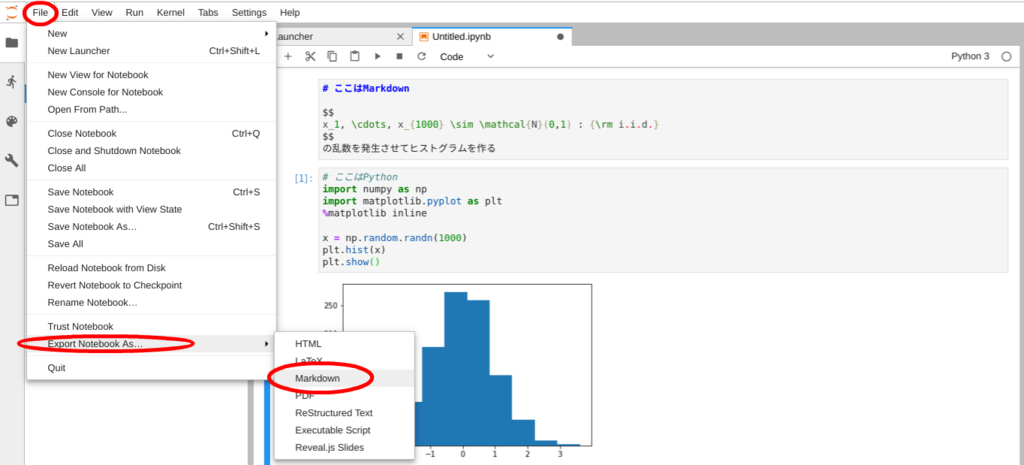
Task: Open the Edit menu
Action: click(x=70, y=12)
